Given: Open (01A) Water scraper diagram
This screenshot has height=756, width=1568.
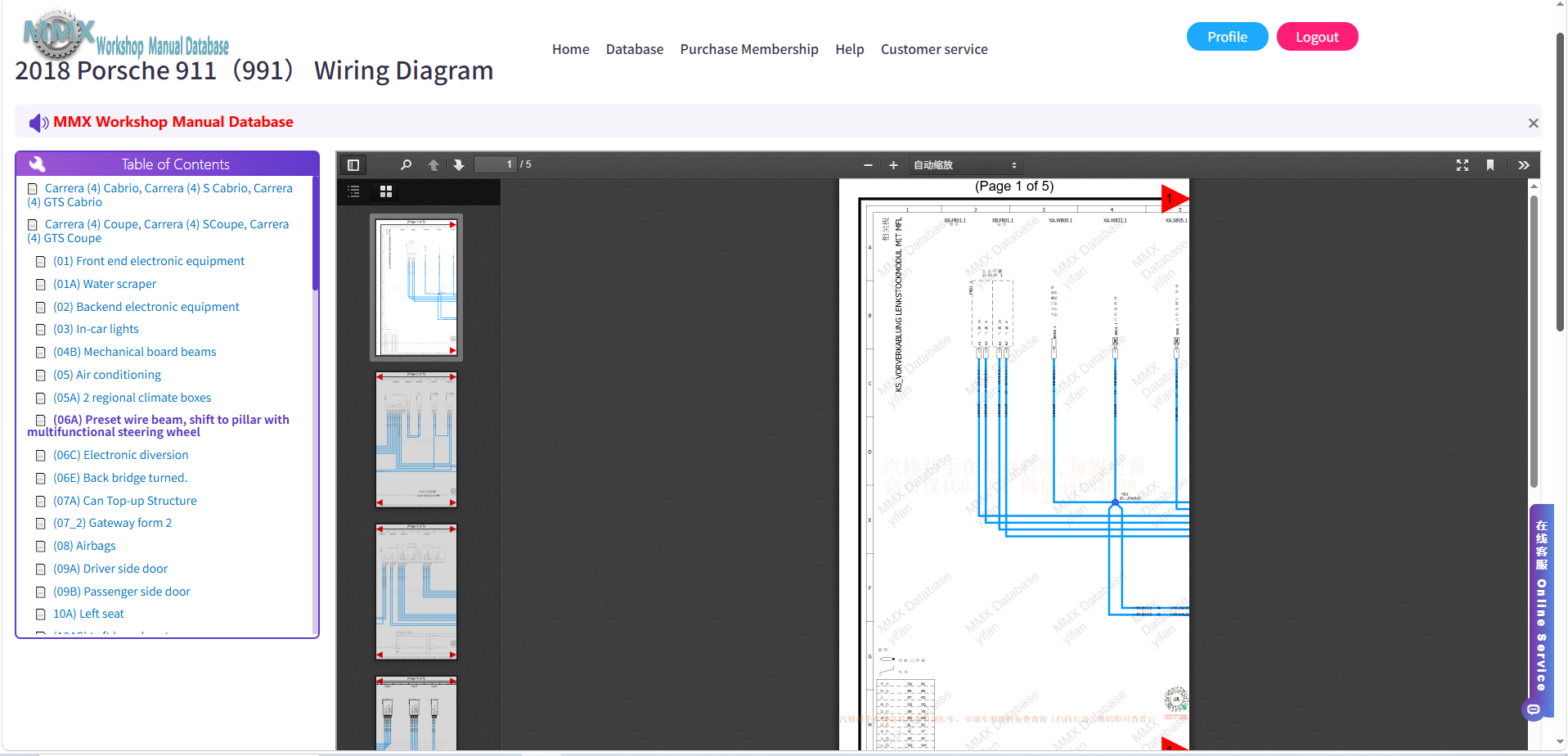Looking at the screenshot, I should point(105,284).
